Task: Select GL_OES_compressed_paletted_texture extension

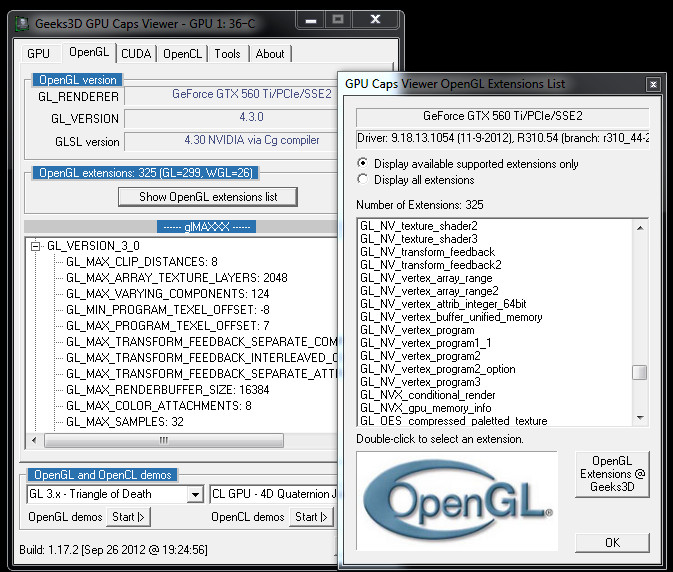Action: coord(454,421)
